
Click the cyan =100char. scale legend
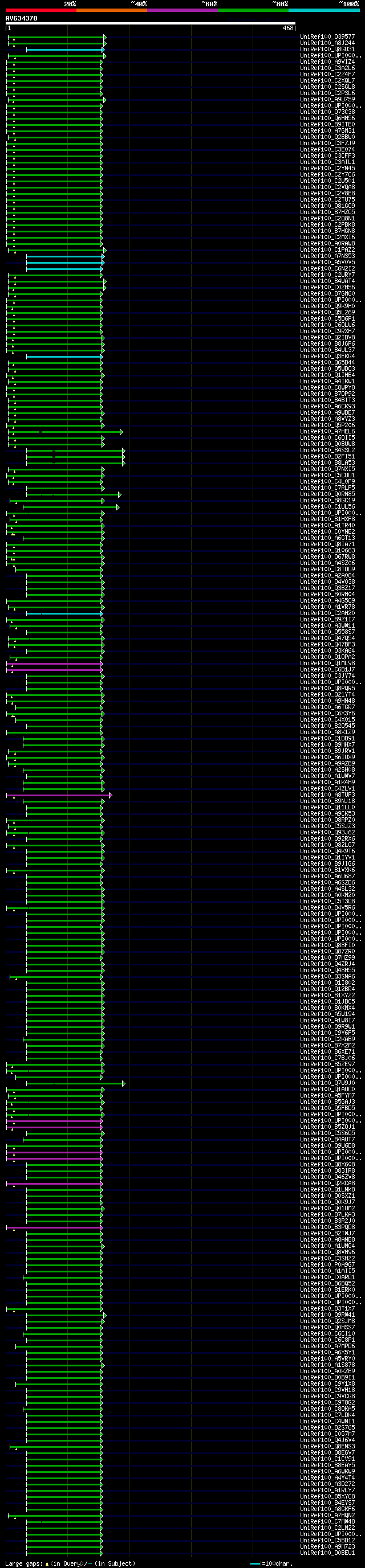pyautogui.click(x=270, y=1563)
